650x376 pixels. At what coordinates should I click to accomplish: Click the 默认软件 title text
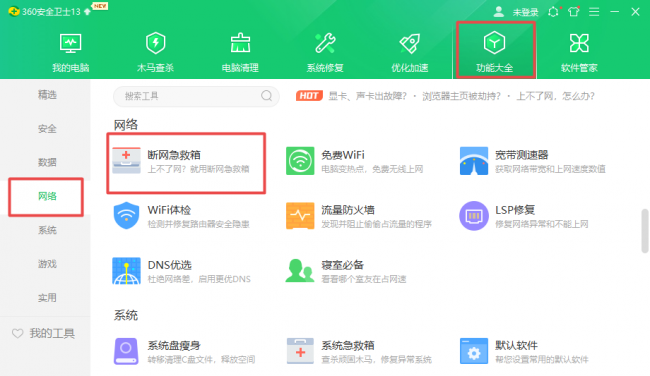pos(517,345)
